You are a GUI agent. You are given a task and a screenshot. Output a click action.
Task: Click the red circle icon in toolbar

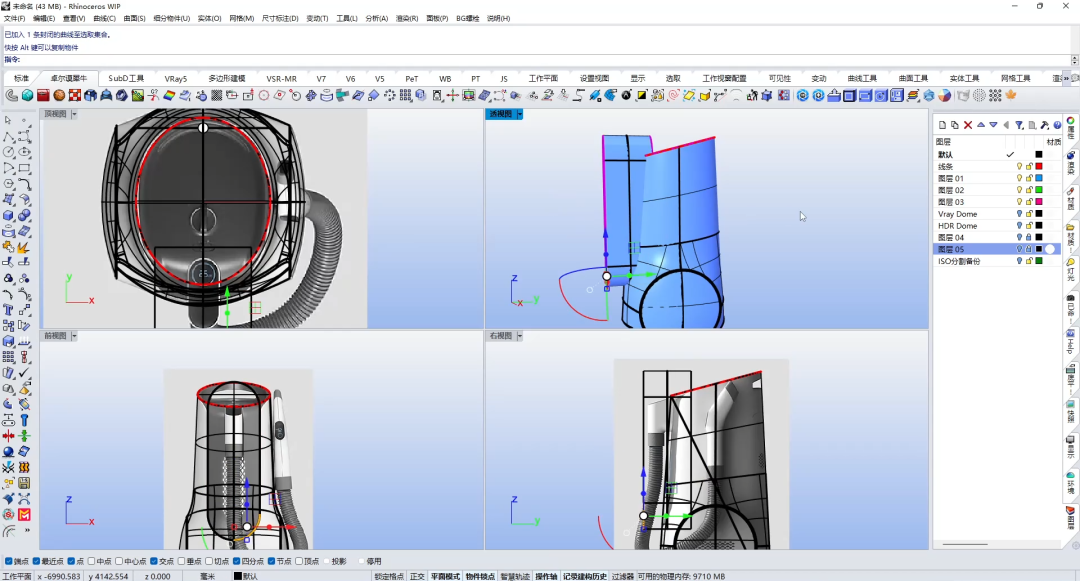[264, 96]
